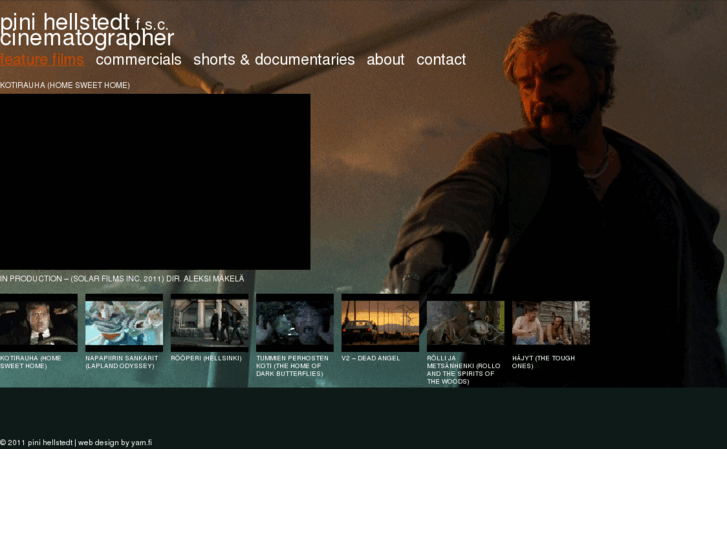Open the about page

click(x=385, y=59)
